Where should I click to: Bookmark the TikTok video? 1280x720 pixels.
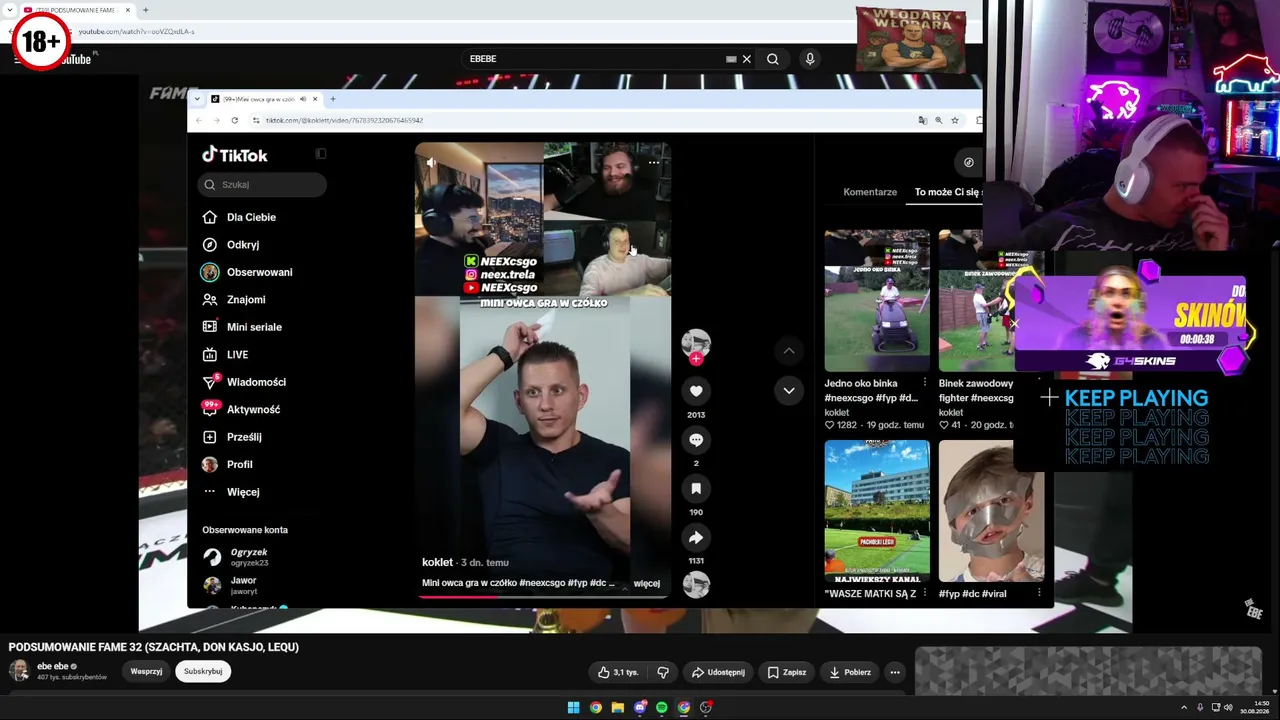pos(696,488)
